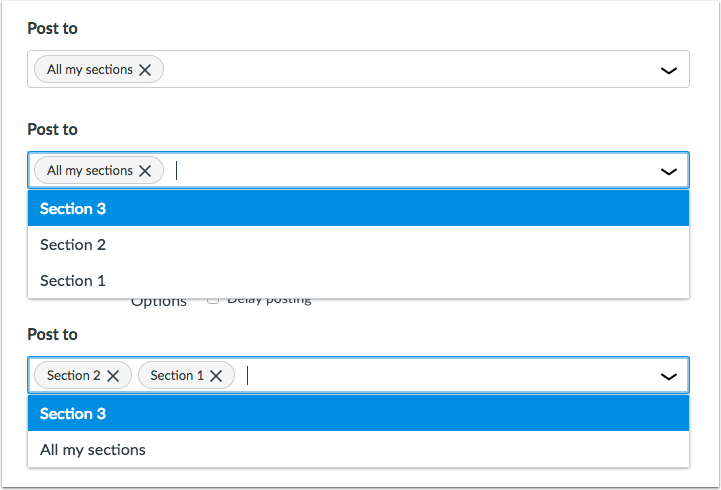Collapse the middle Post to dropdown chevron
Screen dimensions: 721x490
669,171
